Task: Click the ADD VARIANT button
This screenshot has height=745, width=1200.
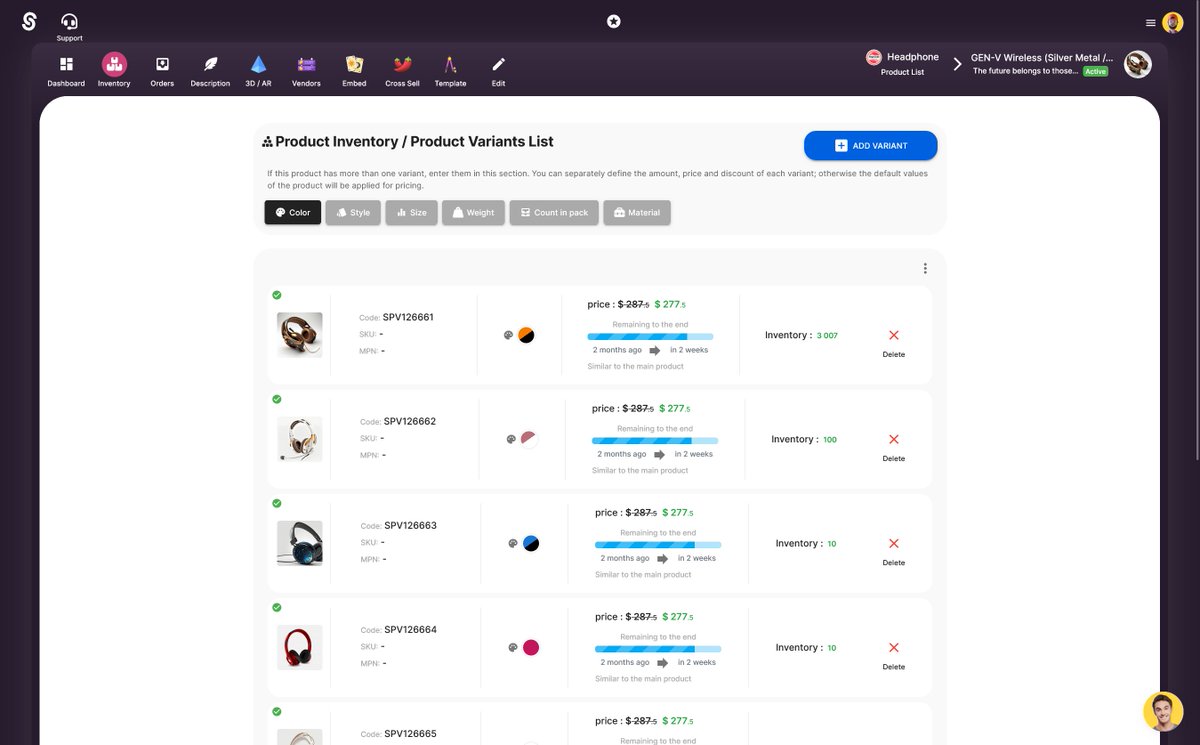Action: (x=870, y=146)
